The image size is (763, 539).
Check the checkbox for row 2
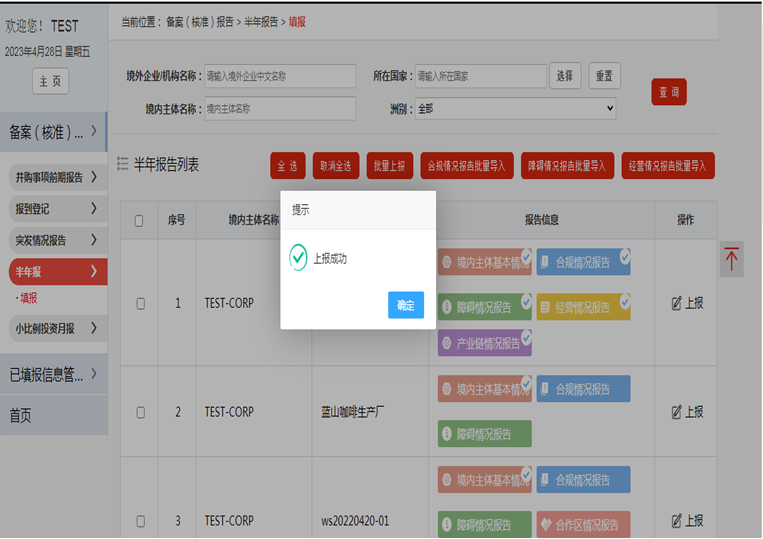pyautogui.click(x=140, y=412)
